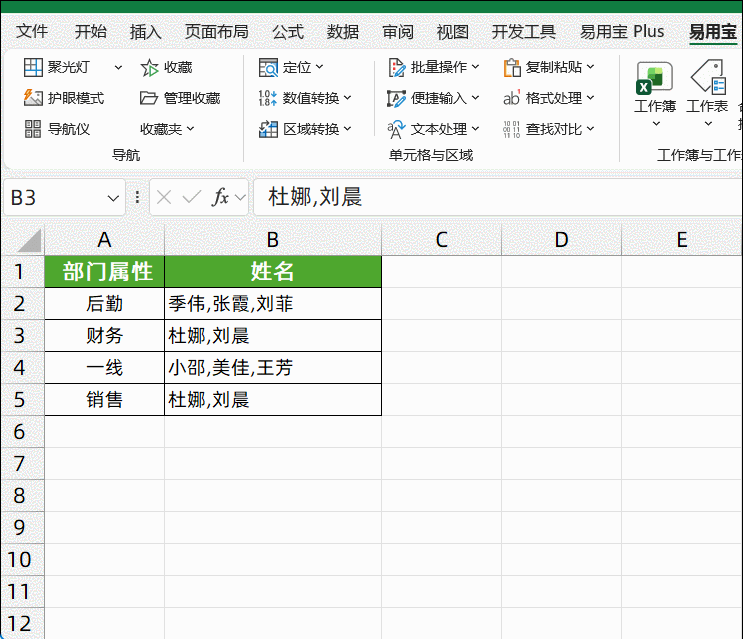Select cell 季伟,张霞,刘菲
This screenshot has width=743, height=639.
click(x=272, y=304)
